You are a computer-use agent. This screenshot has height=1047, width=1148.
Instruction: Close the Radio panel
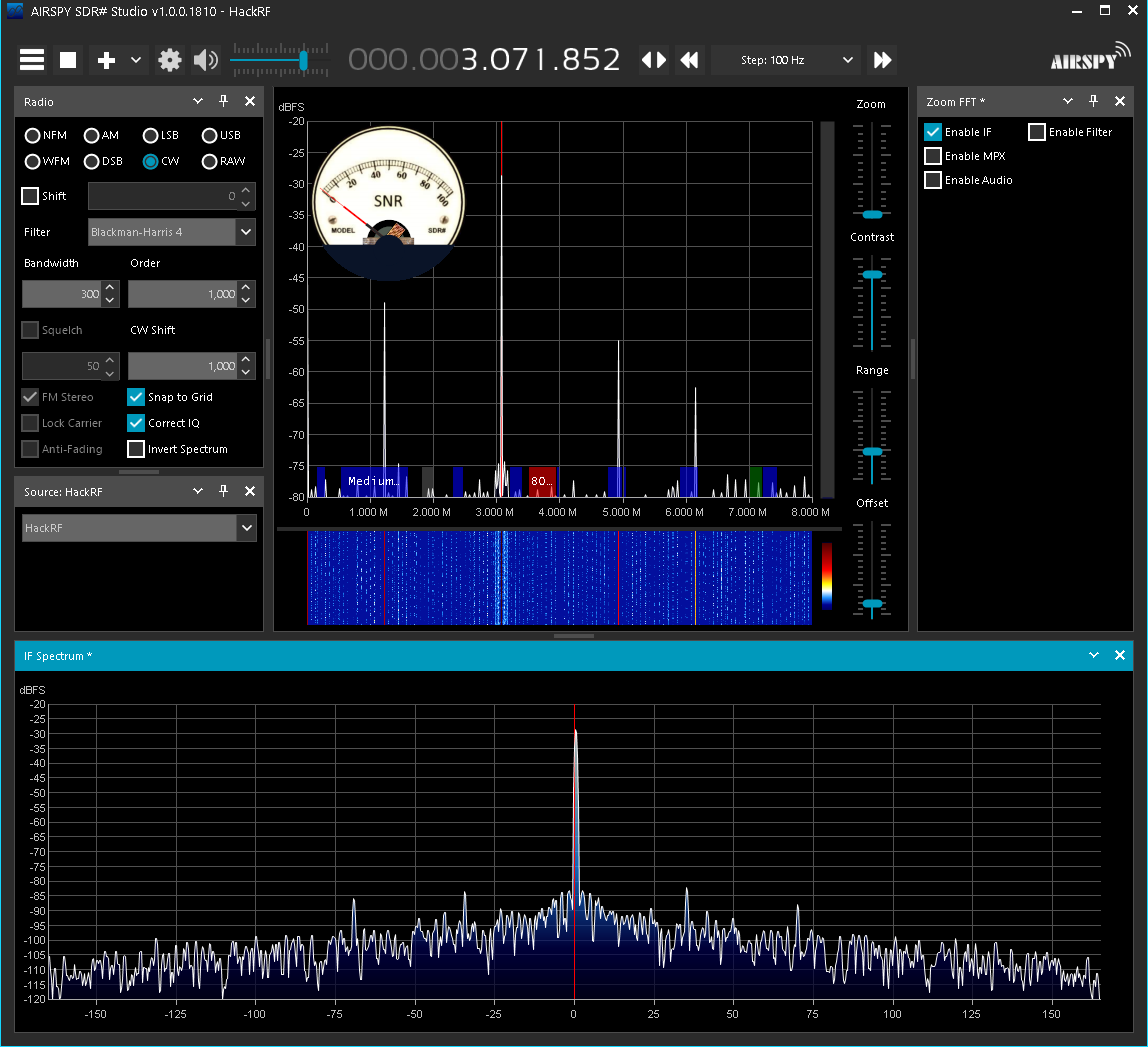250,101
